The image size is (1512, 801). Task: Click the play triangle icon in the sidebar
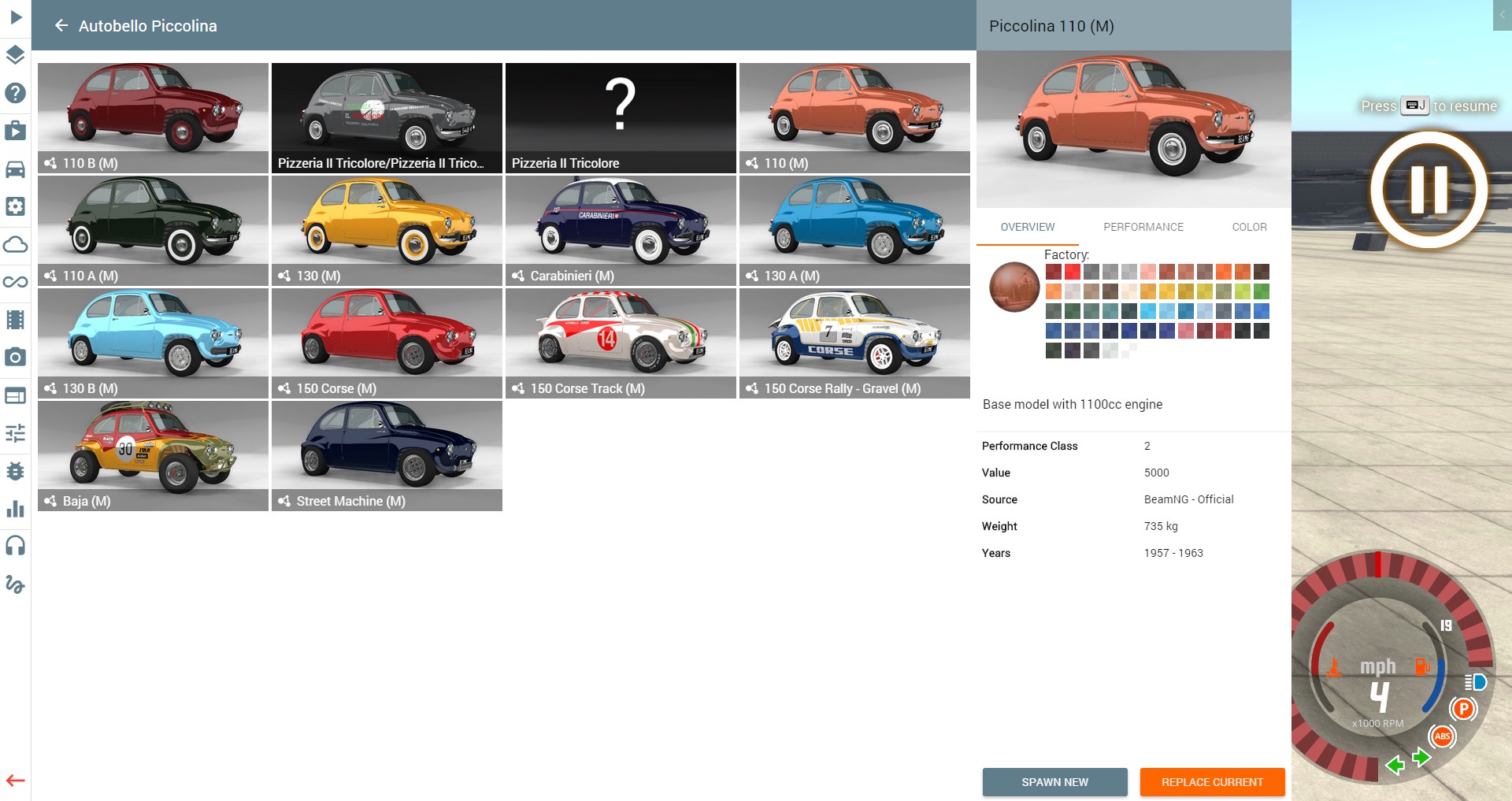tap(16, 17)
